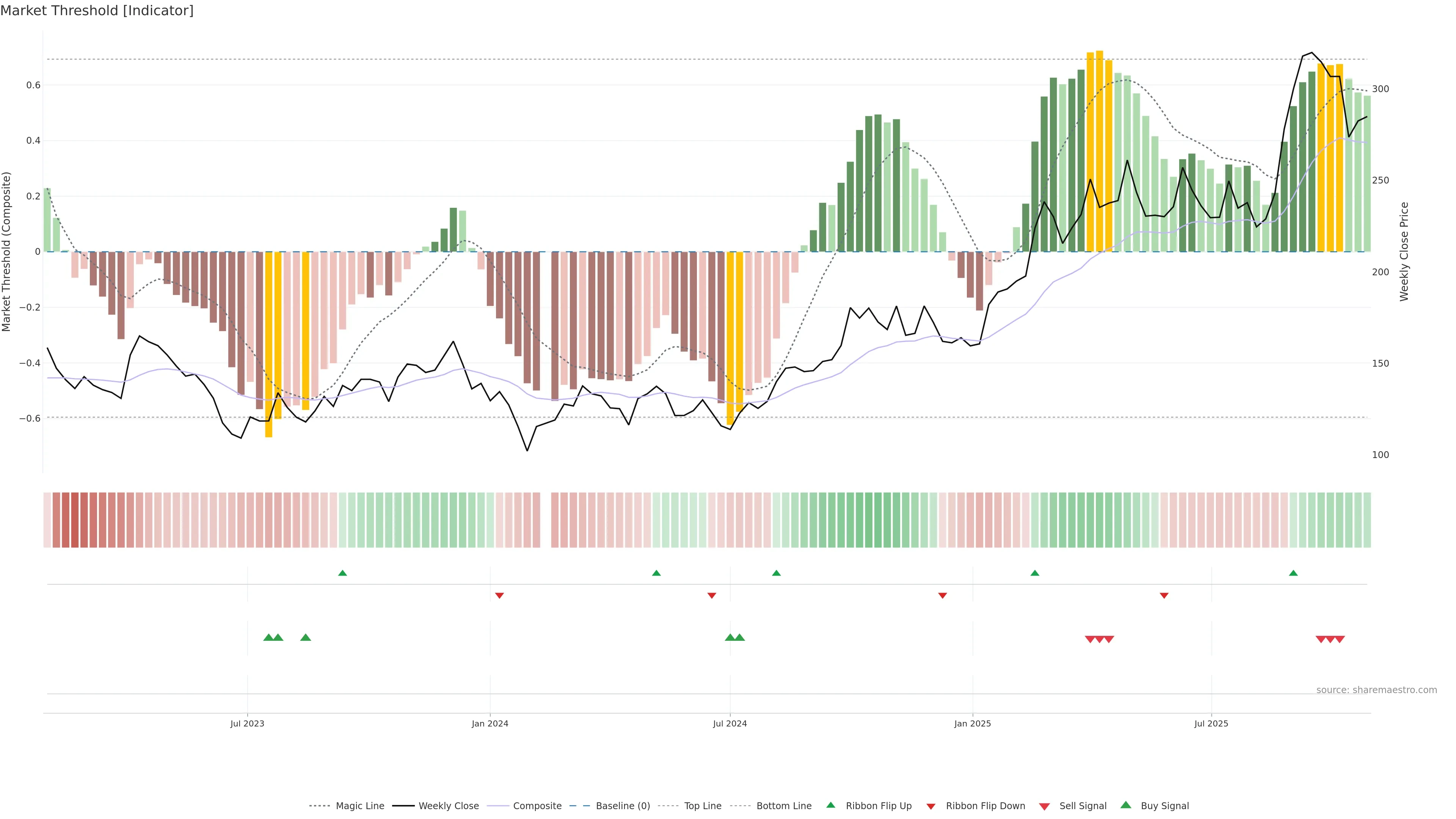Screen dimensions: 1456x819
Task: Click the Market Threshold [Indicator] title
Action: [x=97, y=11]
